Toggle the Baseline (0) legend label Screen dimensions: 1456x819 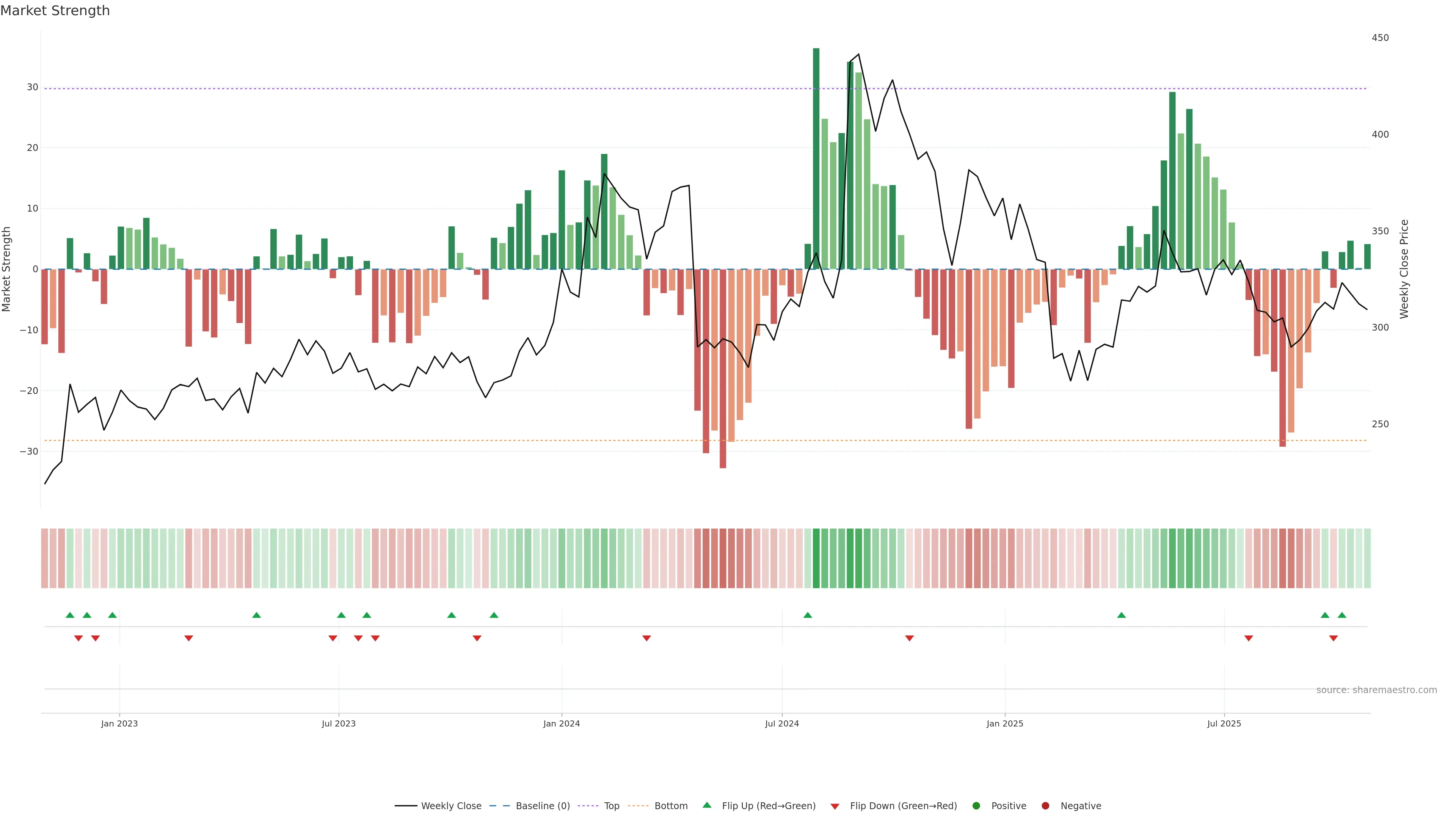(x=543, y=806)
